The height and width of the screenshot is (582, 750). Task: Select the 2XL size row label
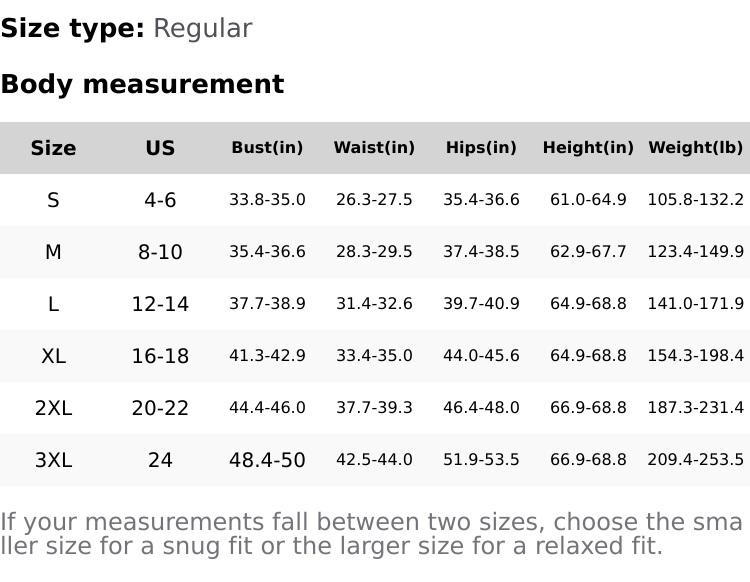53,408
